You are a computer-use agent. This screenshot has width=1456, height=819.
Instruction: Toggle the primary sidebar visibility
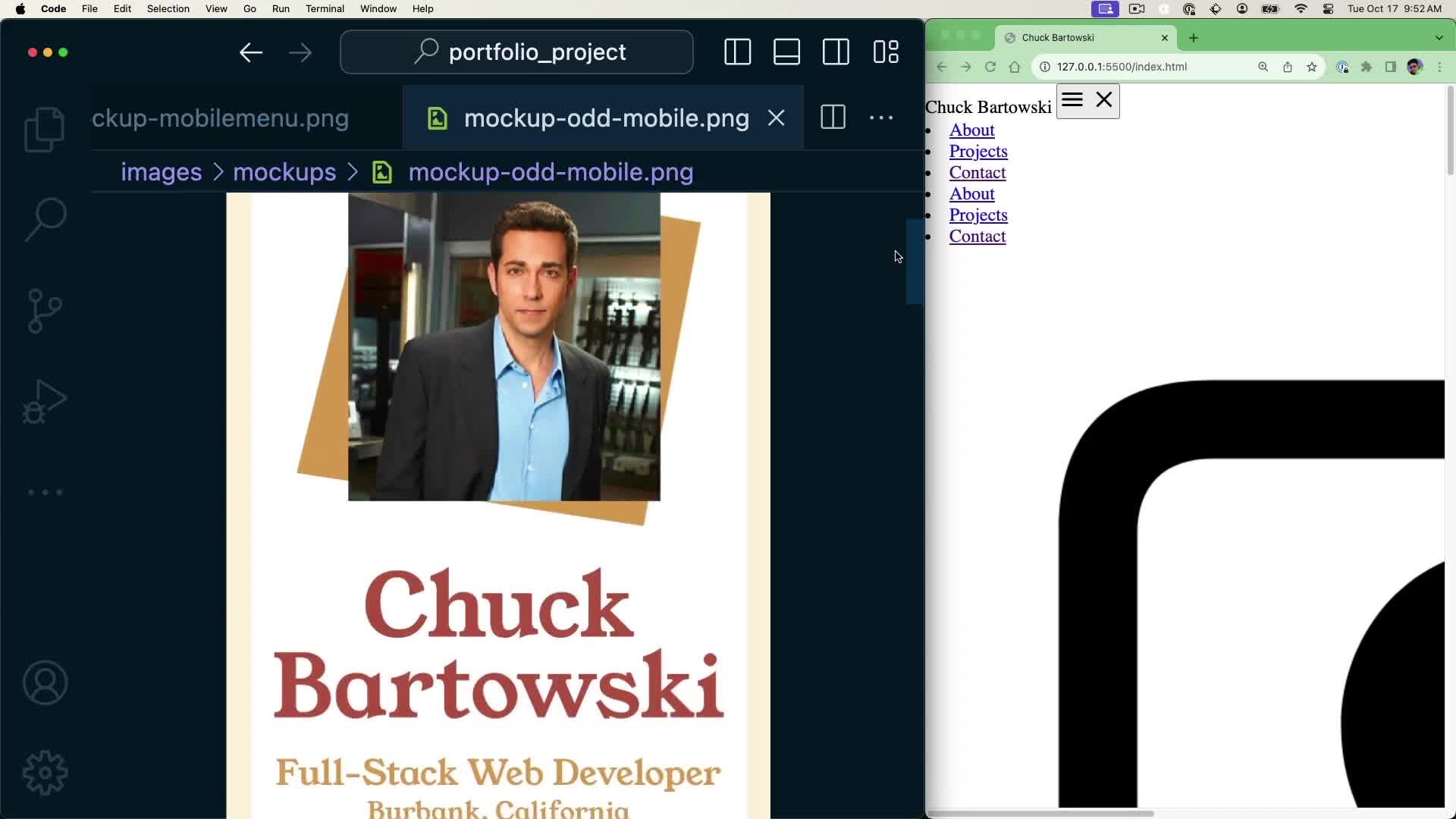[x=737, y=52]
